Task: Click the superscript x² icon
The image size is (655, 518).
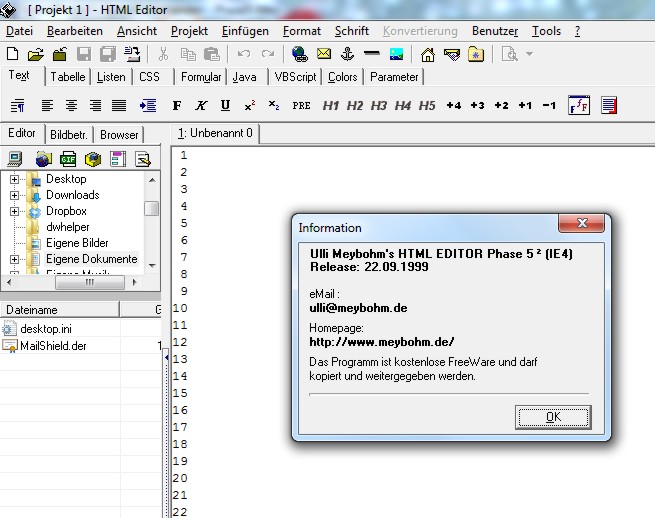Action: click(x=250, y=105)
